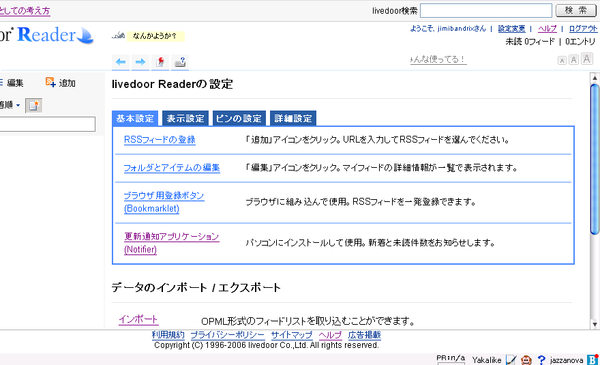
Task: Open the 更新通知アプリケーション (Notifier) link
Action: [171, 243]
